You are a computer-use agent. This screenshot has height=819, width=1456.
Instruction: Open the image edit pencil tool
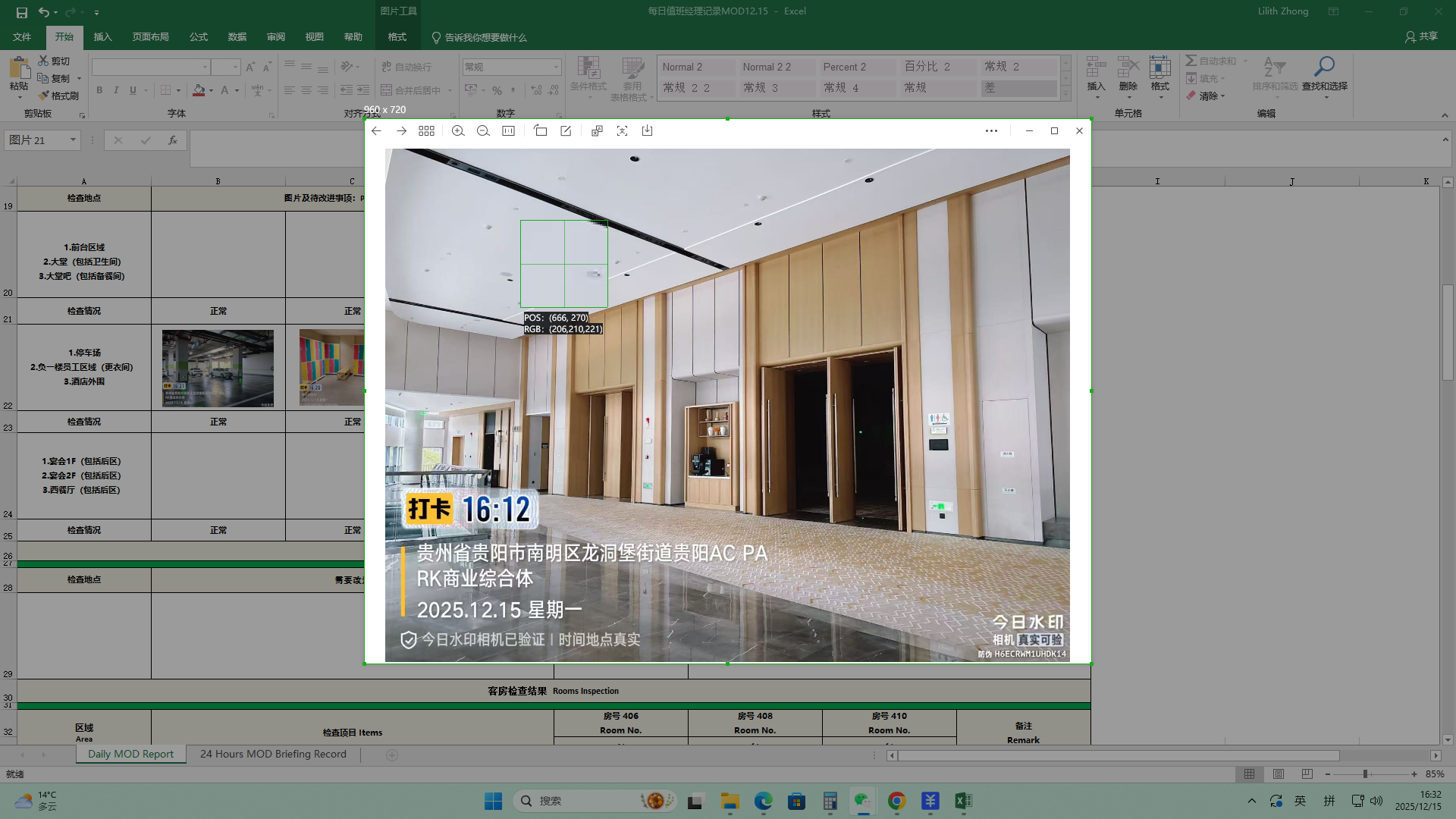(x=566, y=131)
